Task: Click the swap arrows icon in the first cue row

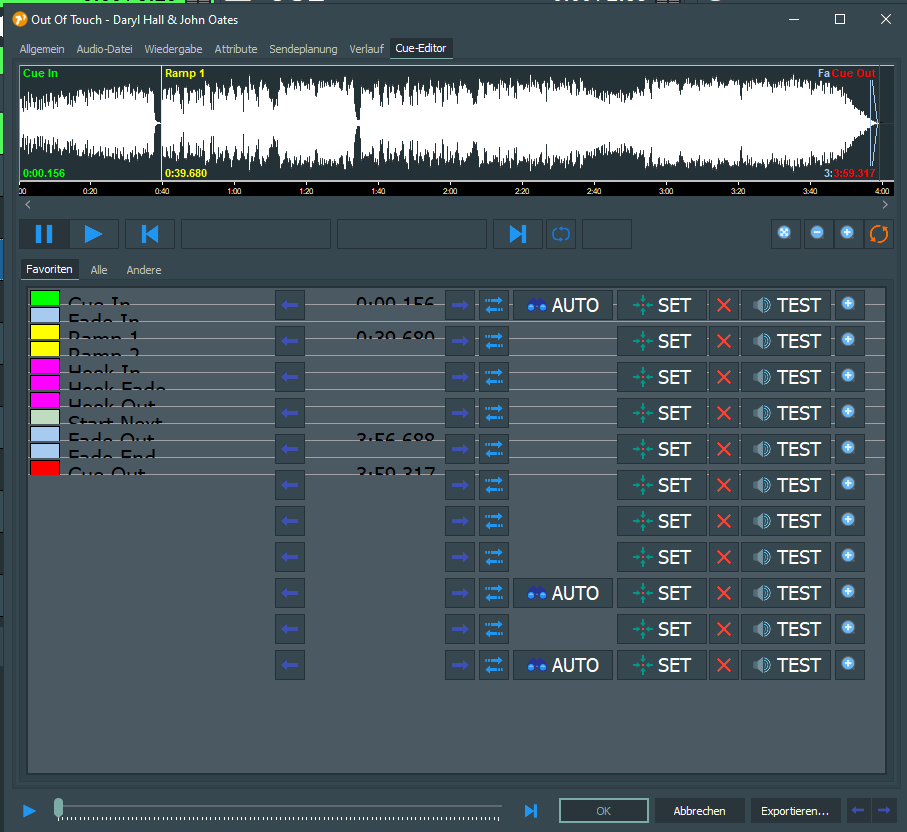Action: point(494,306)
